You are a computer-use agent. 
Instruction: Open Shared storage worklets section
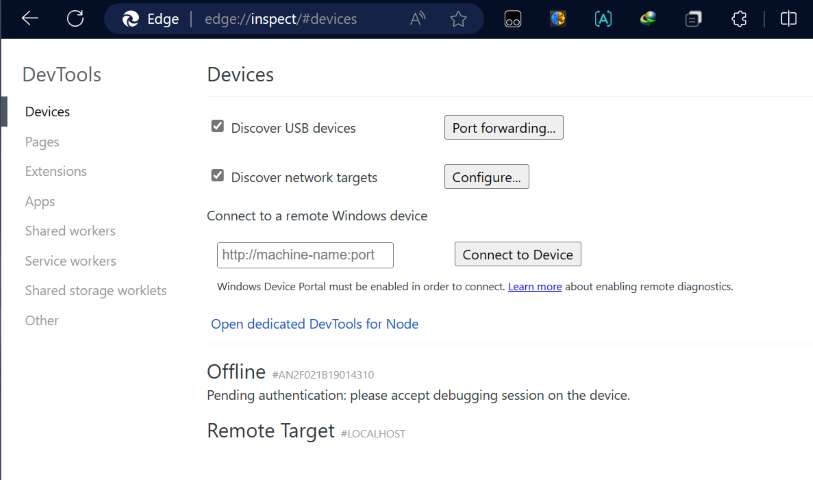pyautogui.click(x=96, y=290)
